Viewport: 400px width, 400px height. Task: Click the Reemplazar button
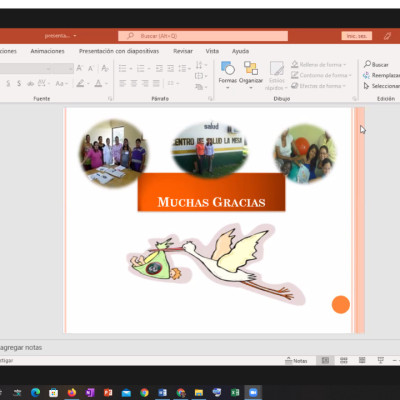[x=381, y=75]
